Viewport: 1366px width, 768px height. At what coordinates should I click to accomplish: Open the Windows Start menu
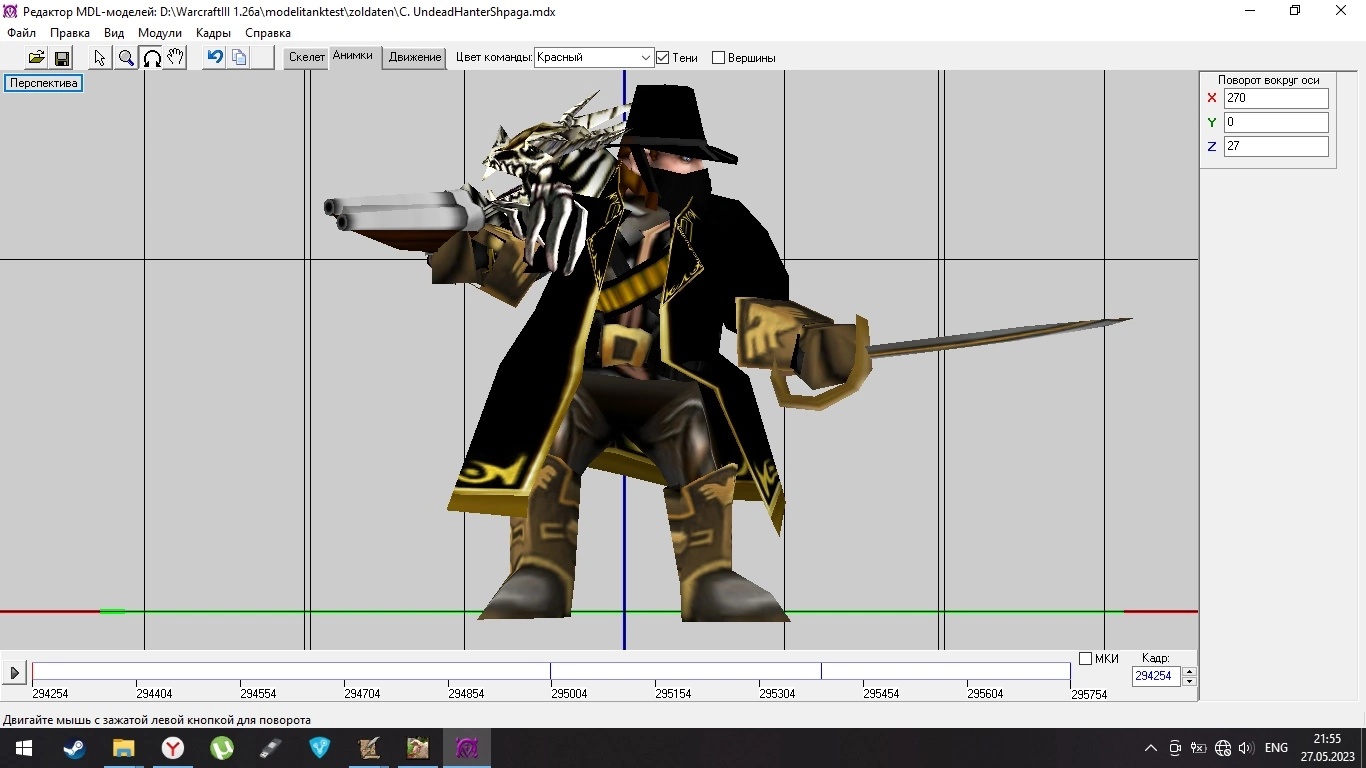pos(24,748)
